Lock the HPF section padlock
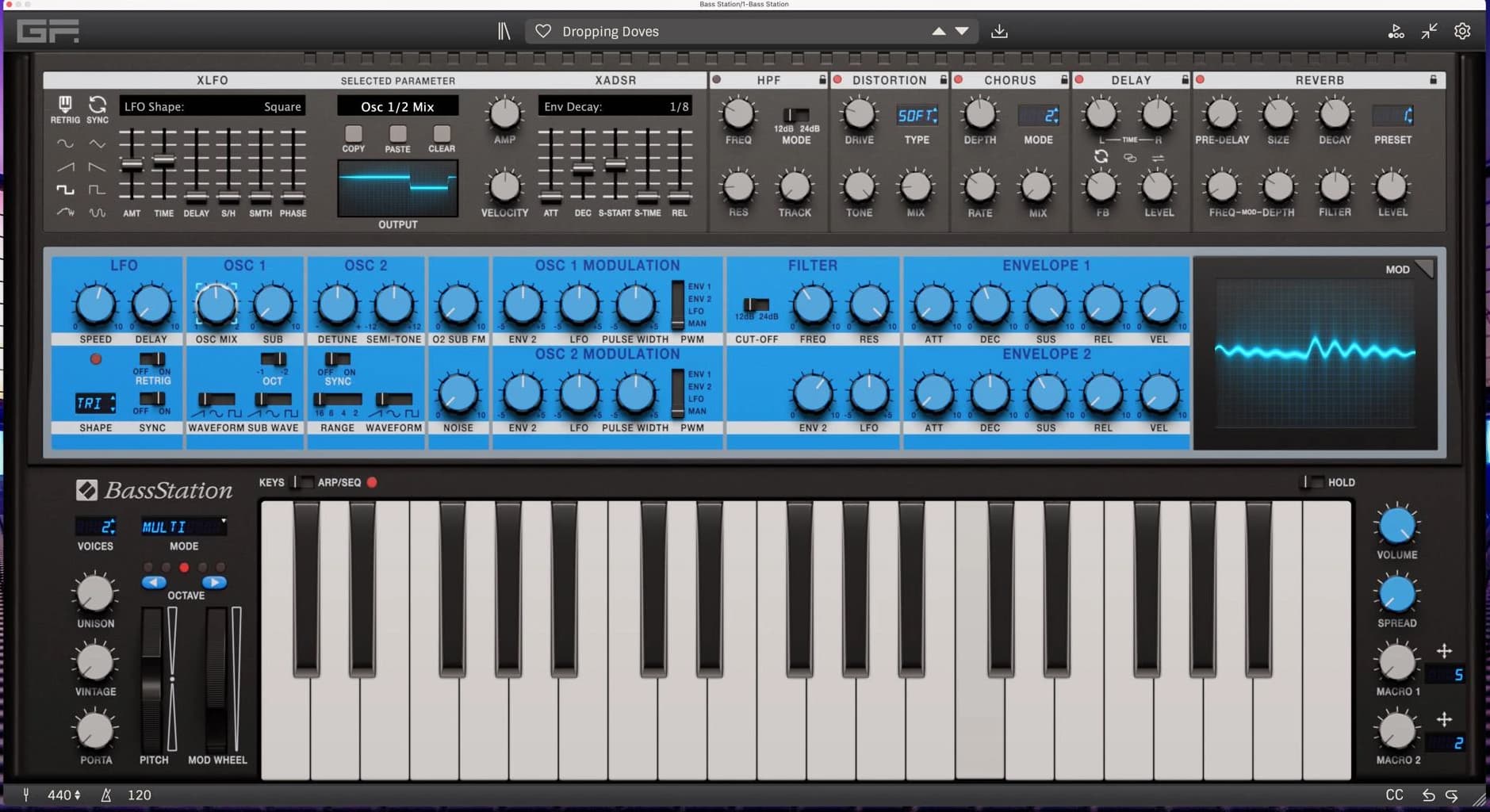Image resolution: width=1490 pixels, height=812 pixels. click(822, 80)
